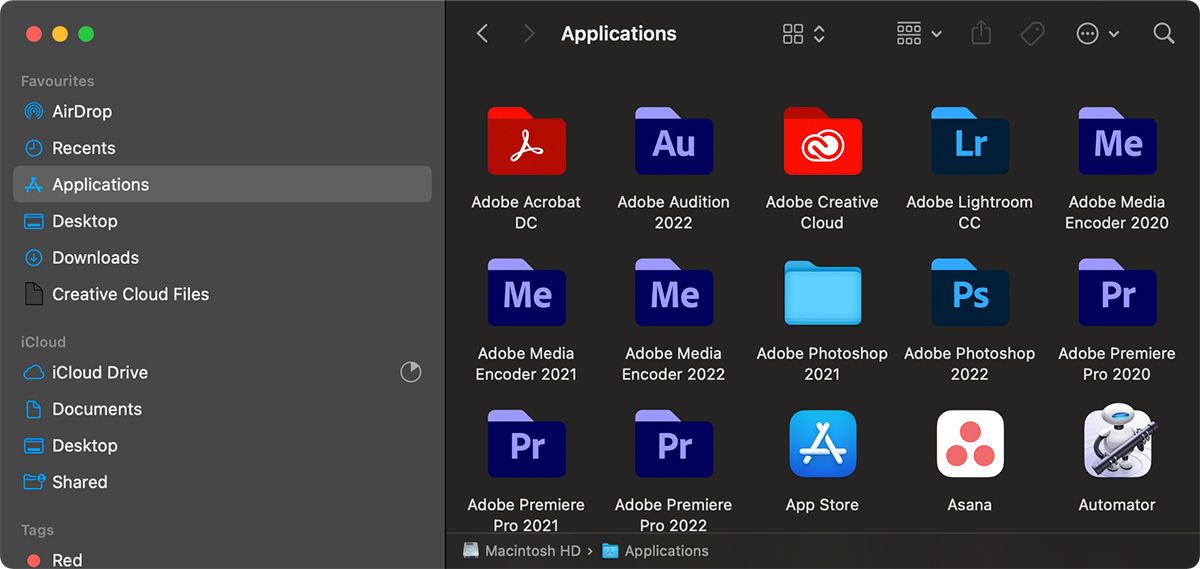The height and width of the screenshot is (569, 1200).
Task: Open the Adobe Photoshop 2022 folder
Action: click(969, 292)
